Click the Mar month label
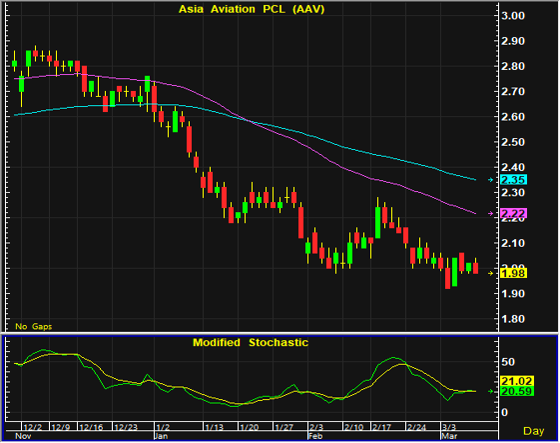 (449, 436)
